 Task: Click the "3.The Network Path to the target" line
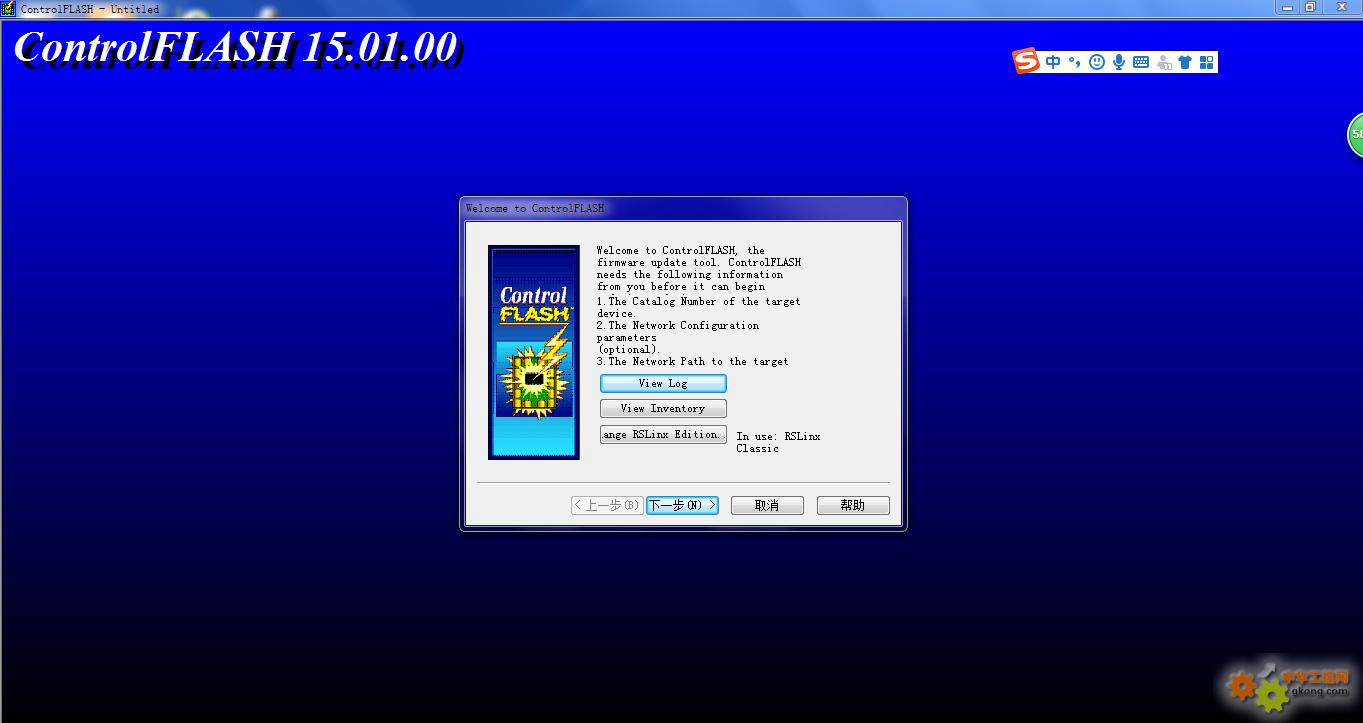(x=693, y=361)
